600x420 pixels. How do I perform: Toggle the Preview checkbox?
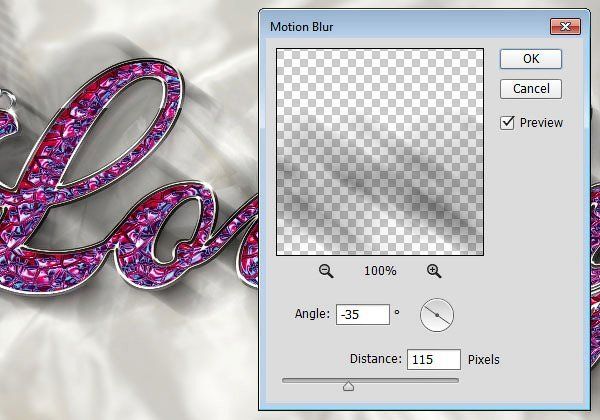(508, 122)
